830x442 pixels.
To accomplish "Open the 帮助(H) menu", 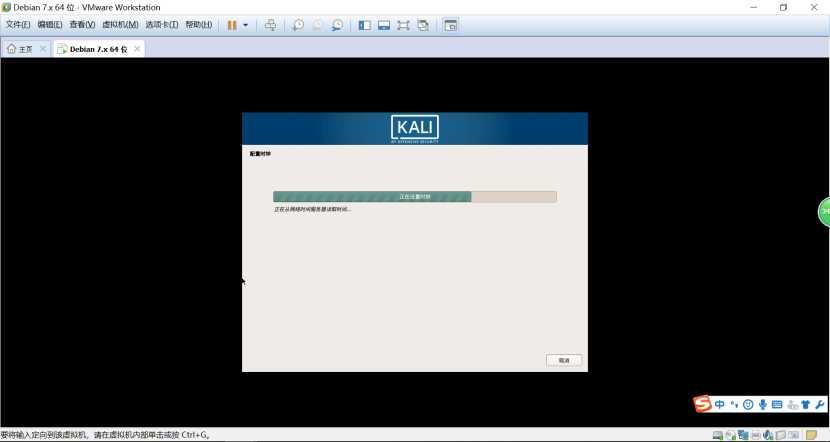I will coord(199,25).
